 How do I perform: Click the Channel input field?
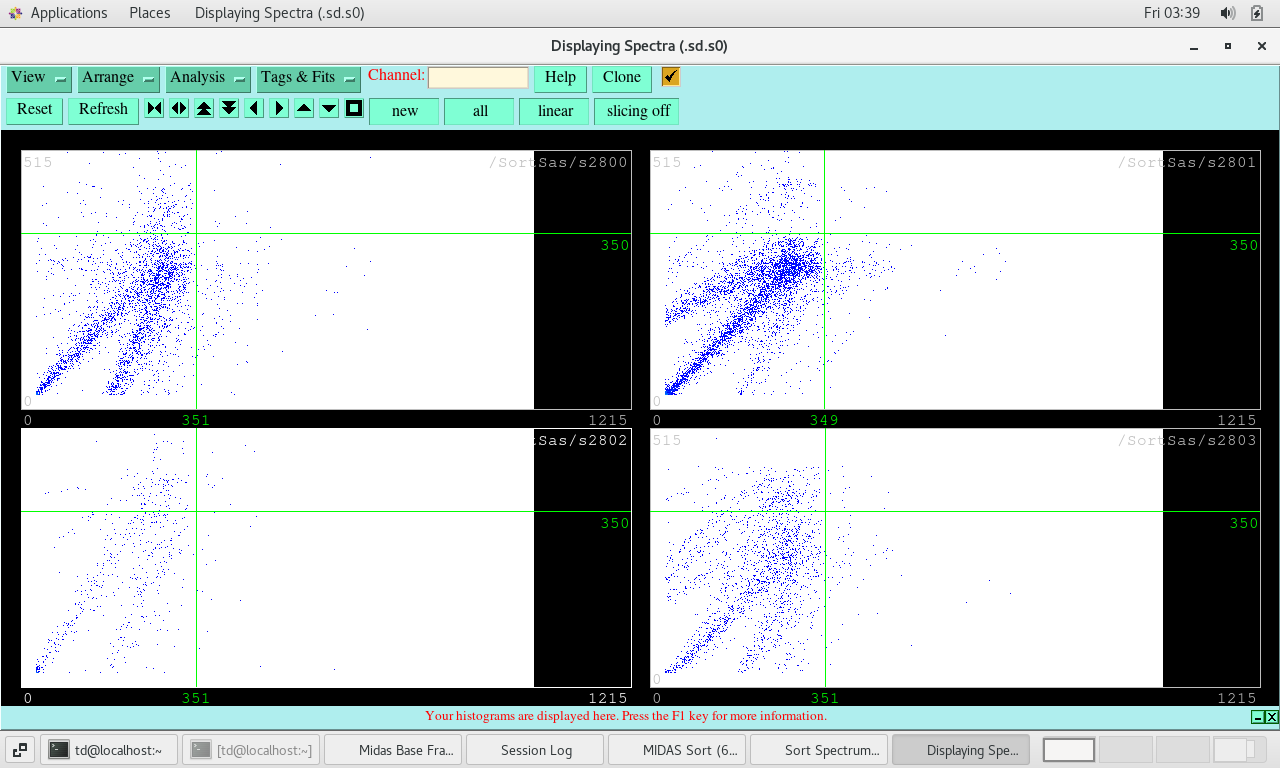pyautogui.click(x=478, y=78)
